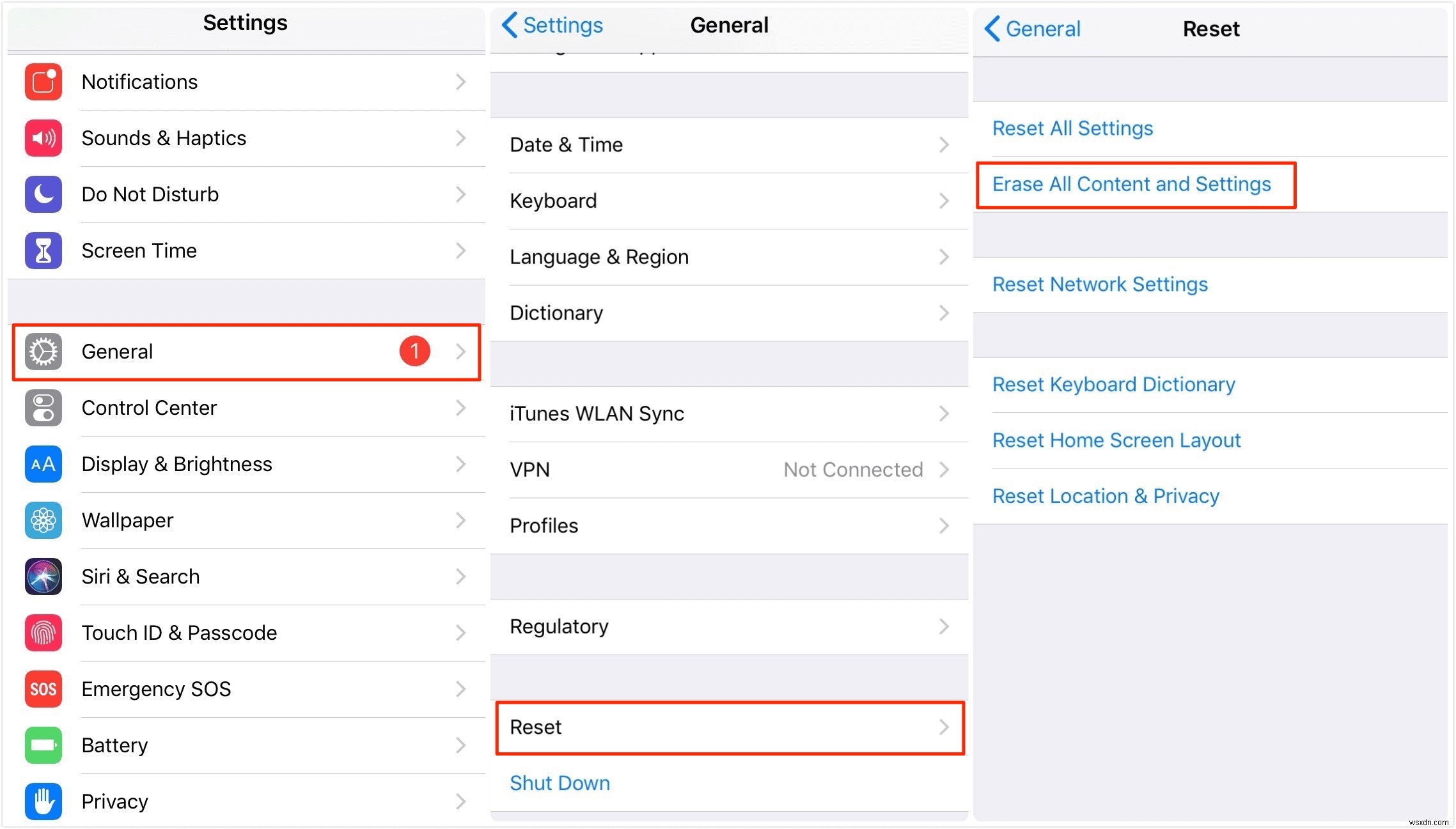Open Siri & Search settings
Screen dimensions: 1456x829
245,576
